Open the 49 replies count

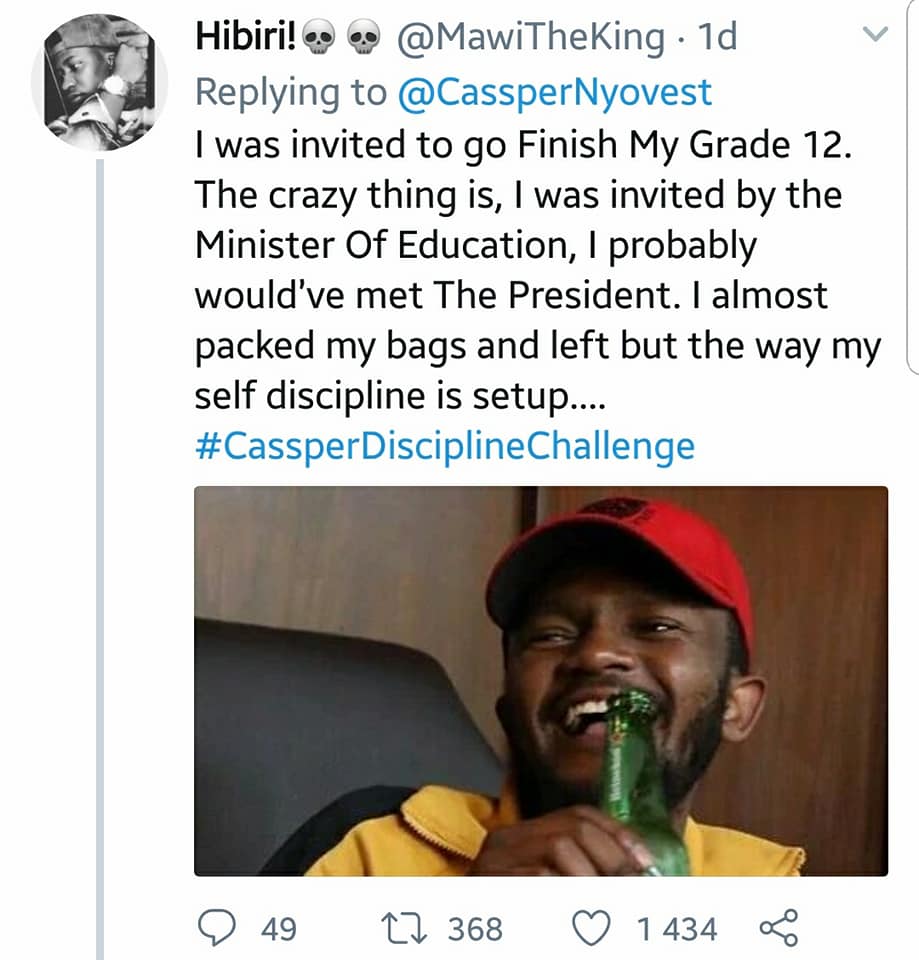point(279,929)
